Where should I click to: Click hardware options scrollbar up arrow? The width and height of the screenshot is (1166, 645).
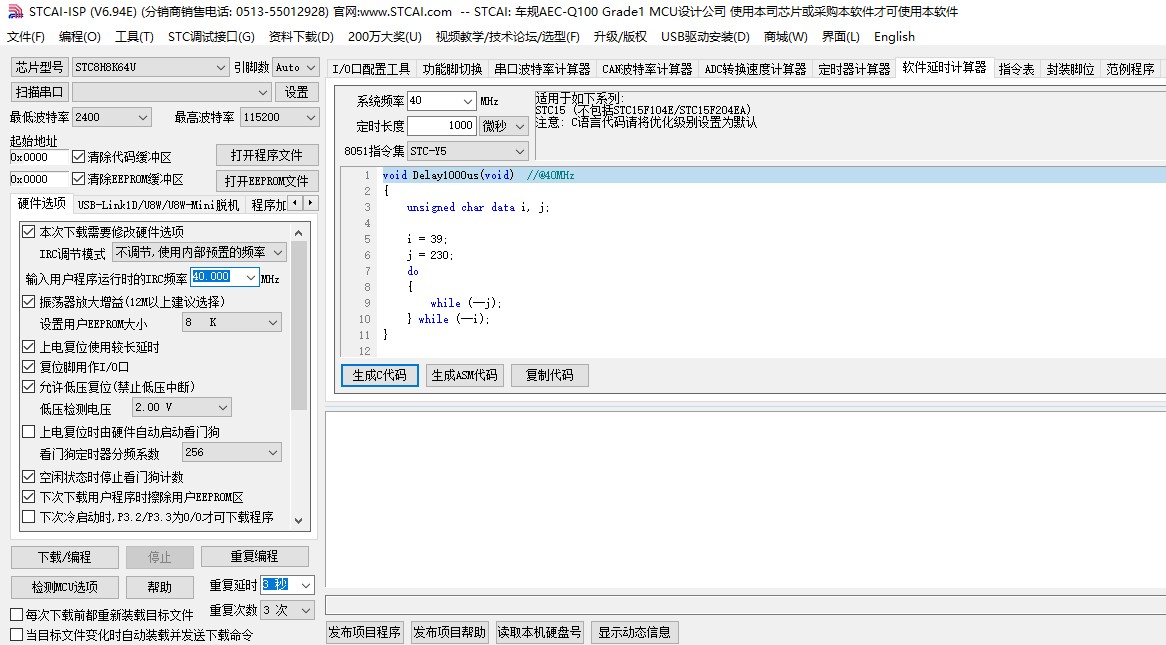(x=299, y=233)
